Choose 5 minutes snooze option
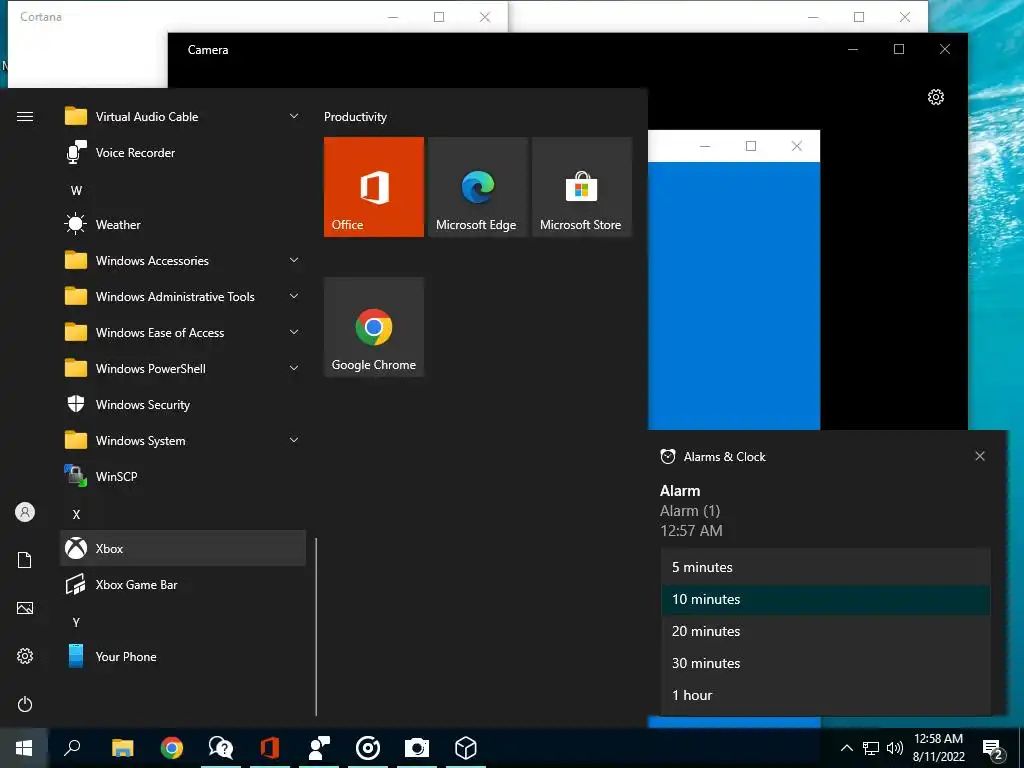The image size is (1024, 768). point(825,567)
